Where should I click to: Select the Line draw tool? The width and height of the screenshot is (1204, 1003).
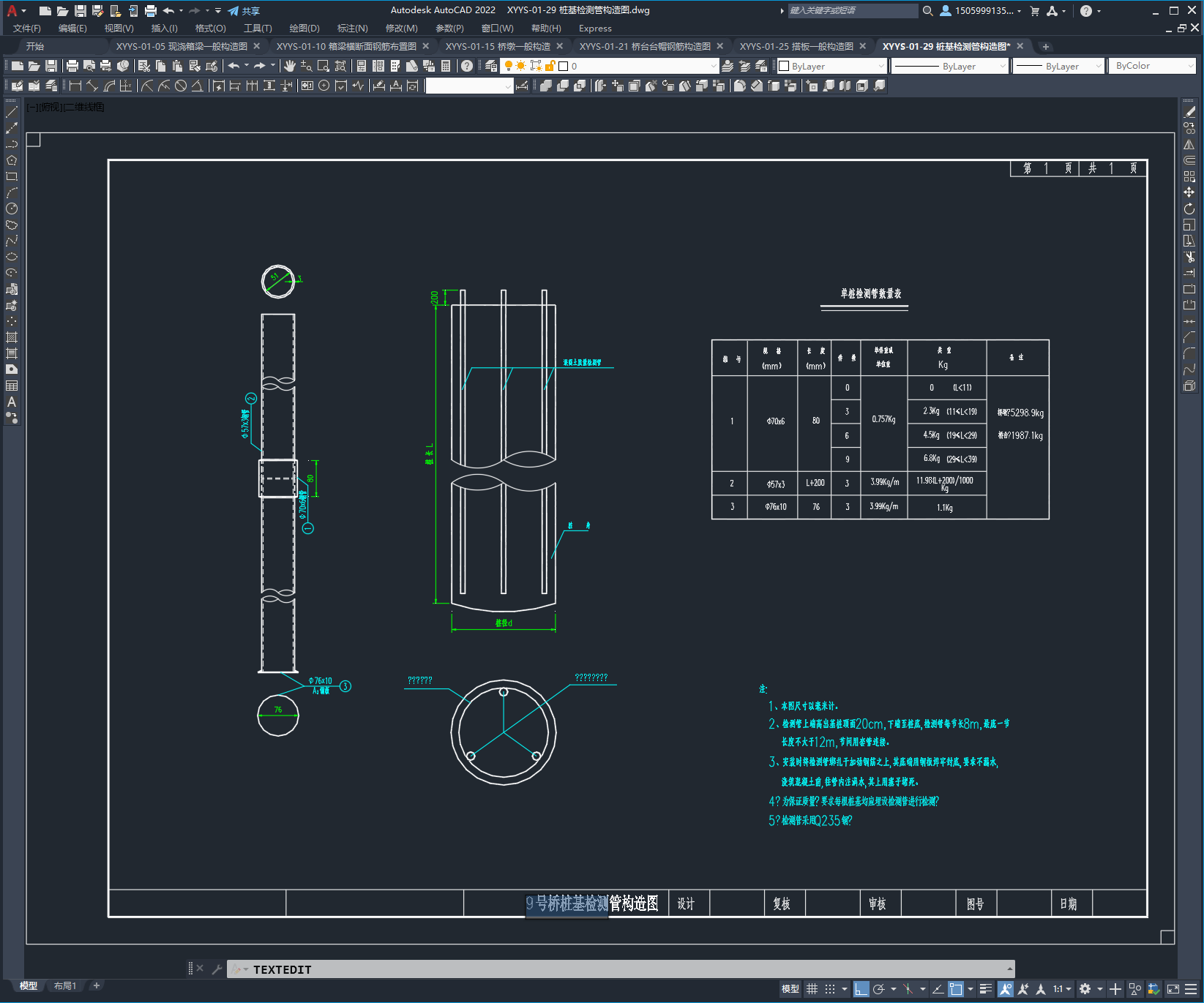[x=12, y=112]
